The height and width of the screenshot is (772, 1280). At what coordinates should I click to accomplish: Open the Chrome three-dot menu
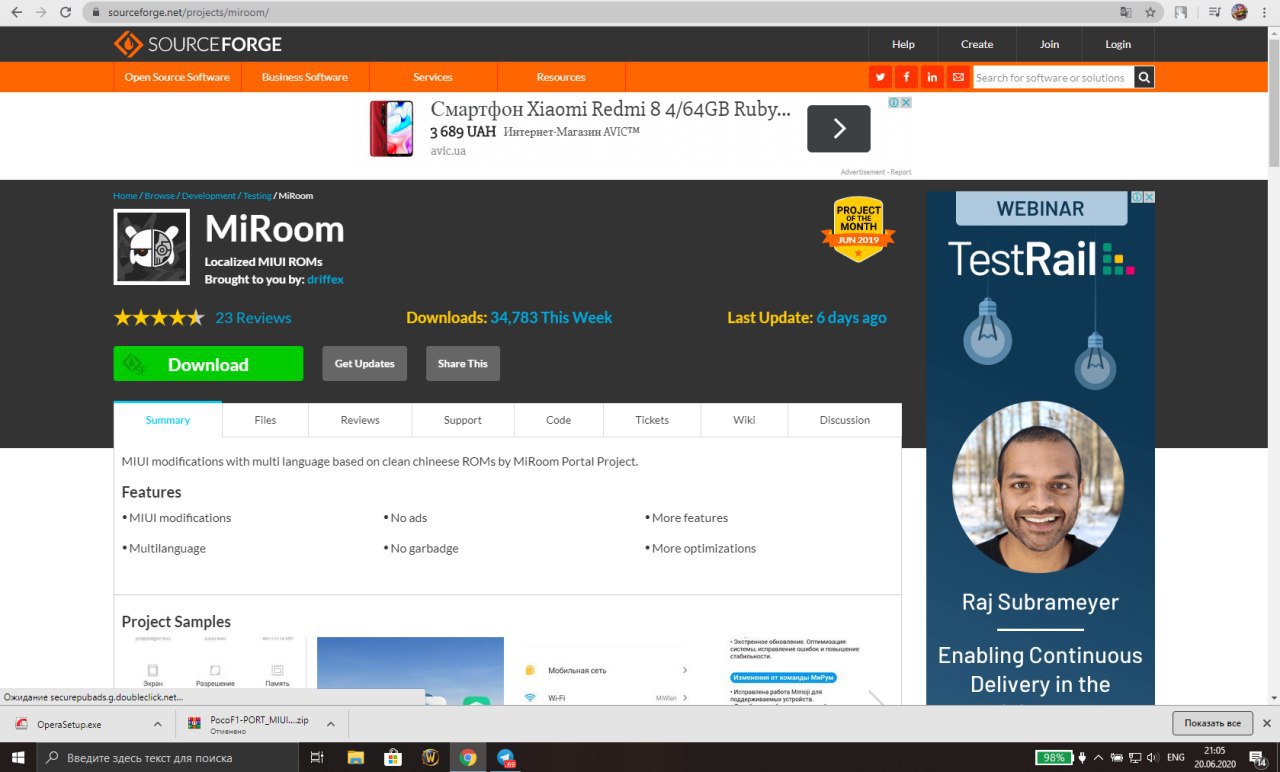(x=1264, y=13)
